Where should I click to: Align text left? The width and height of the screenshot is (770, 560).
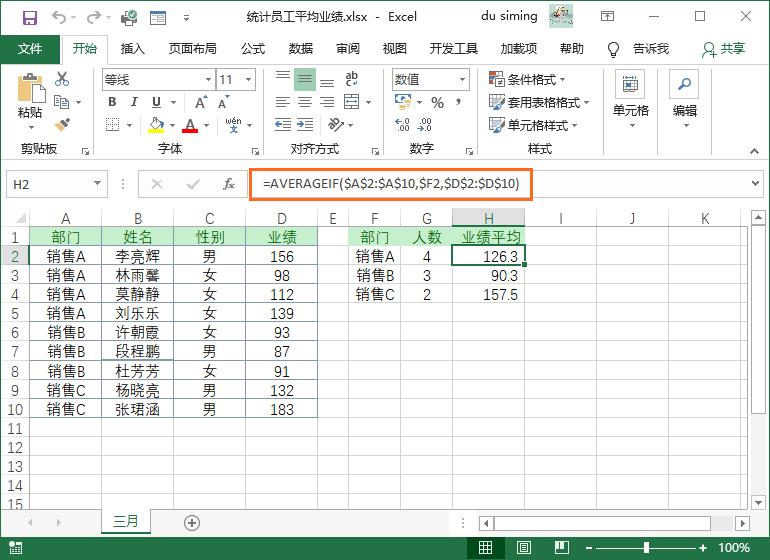[x=282, y=102]
